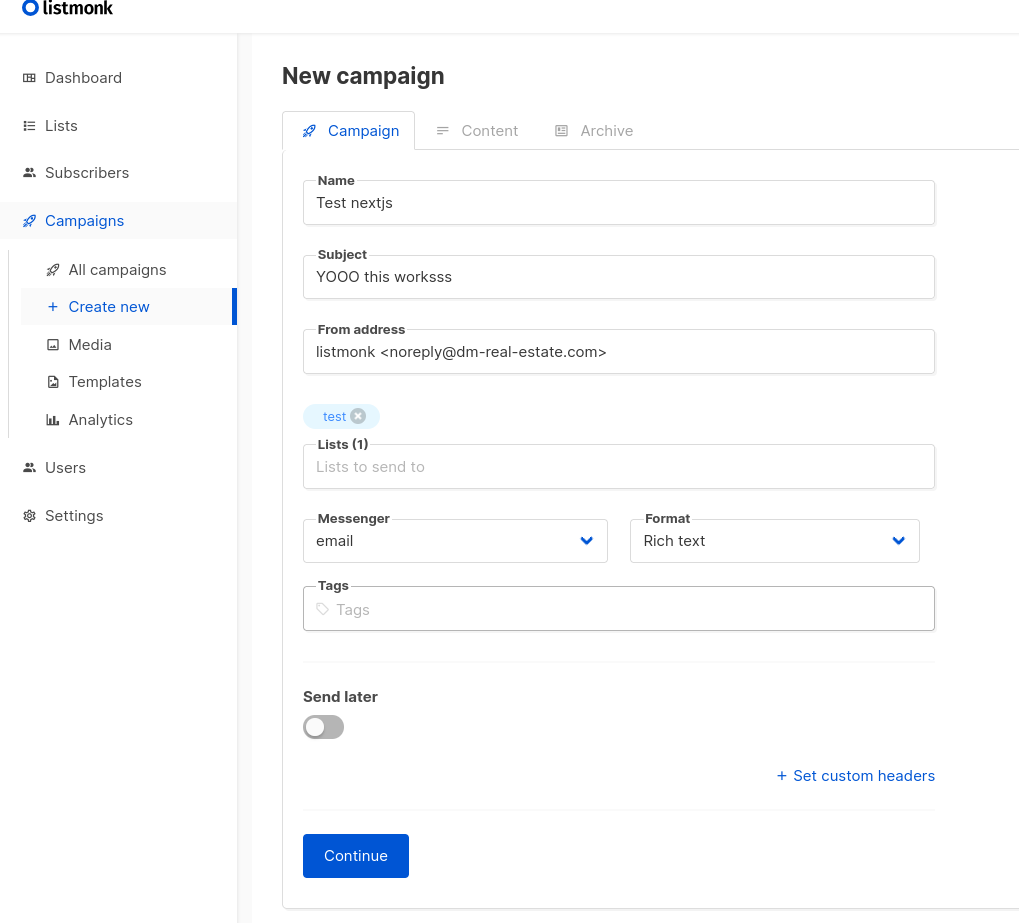This screenshot has width=1019, height=923.
Task: Open the Users management section
Action: (65, 467)
